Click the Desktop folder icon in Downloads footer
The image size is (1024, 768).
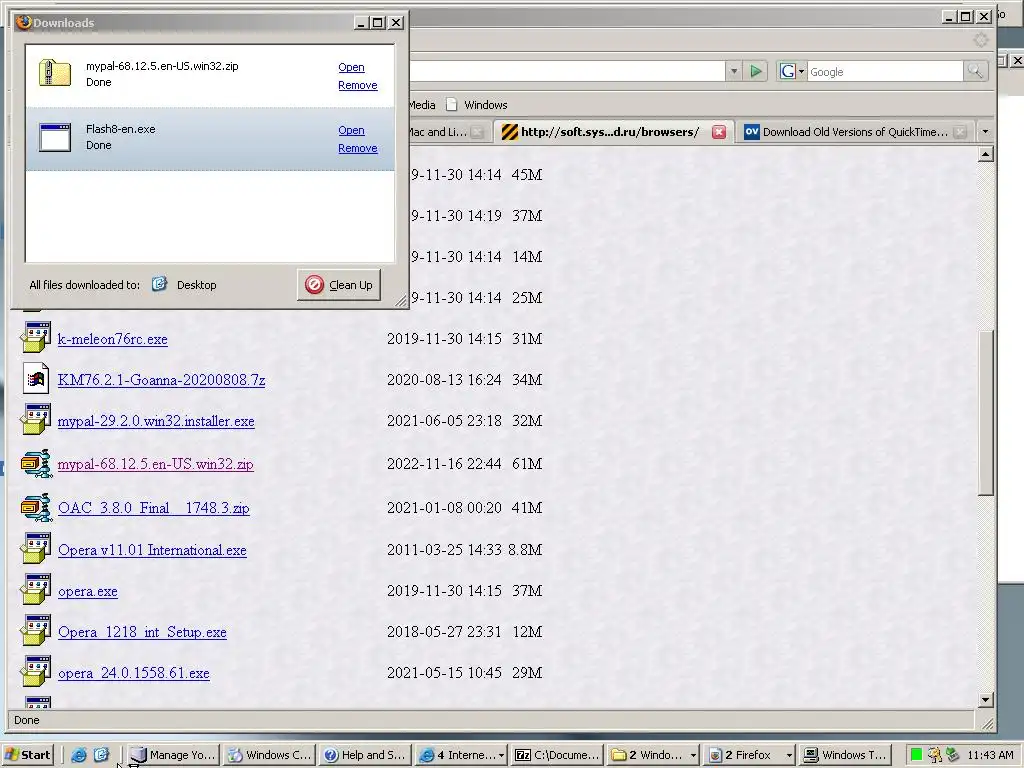[159, 284]
